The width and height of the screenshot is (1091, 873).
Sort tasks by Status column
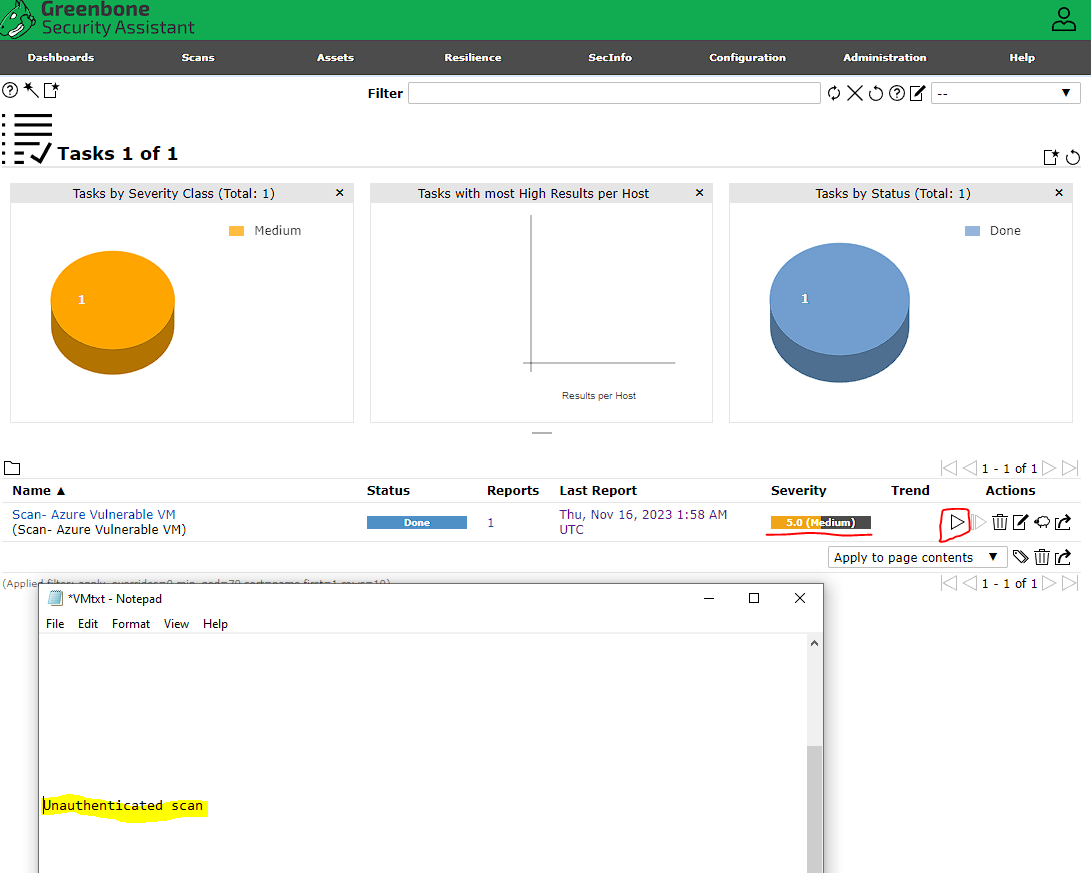(388, 490)
